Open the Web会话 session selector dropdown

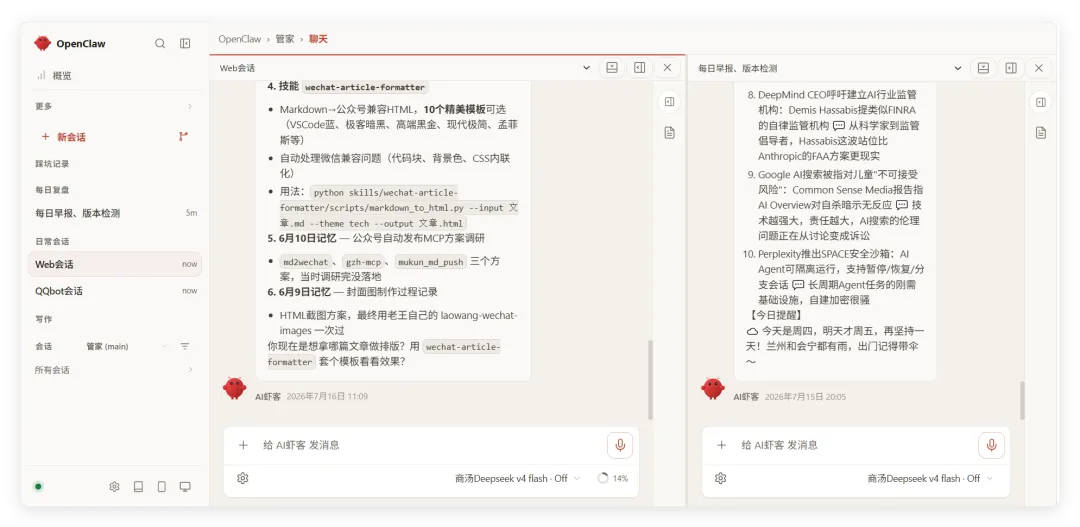coord(404,68)
